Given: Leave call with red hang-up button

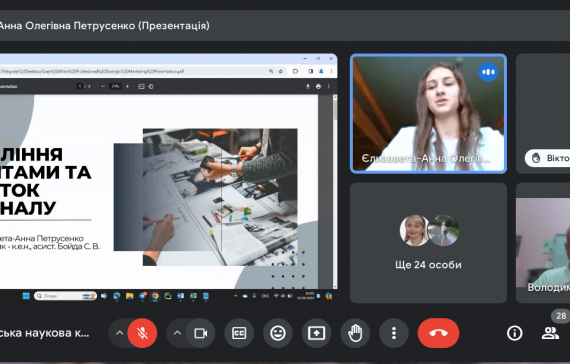Looking at the screenshot, I should pyautogui.click(x=438, y=333).
